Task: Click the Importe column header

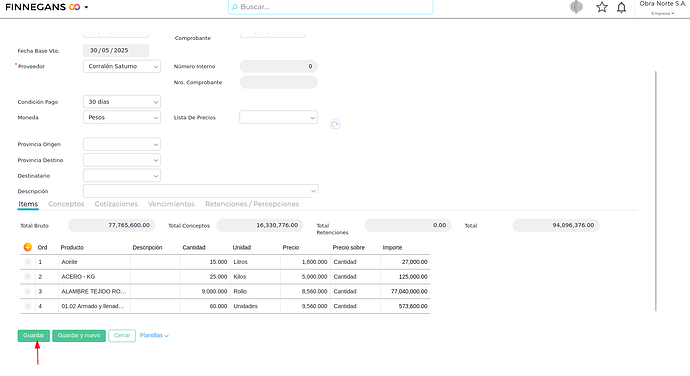Action: pos(393,247)
